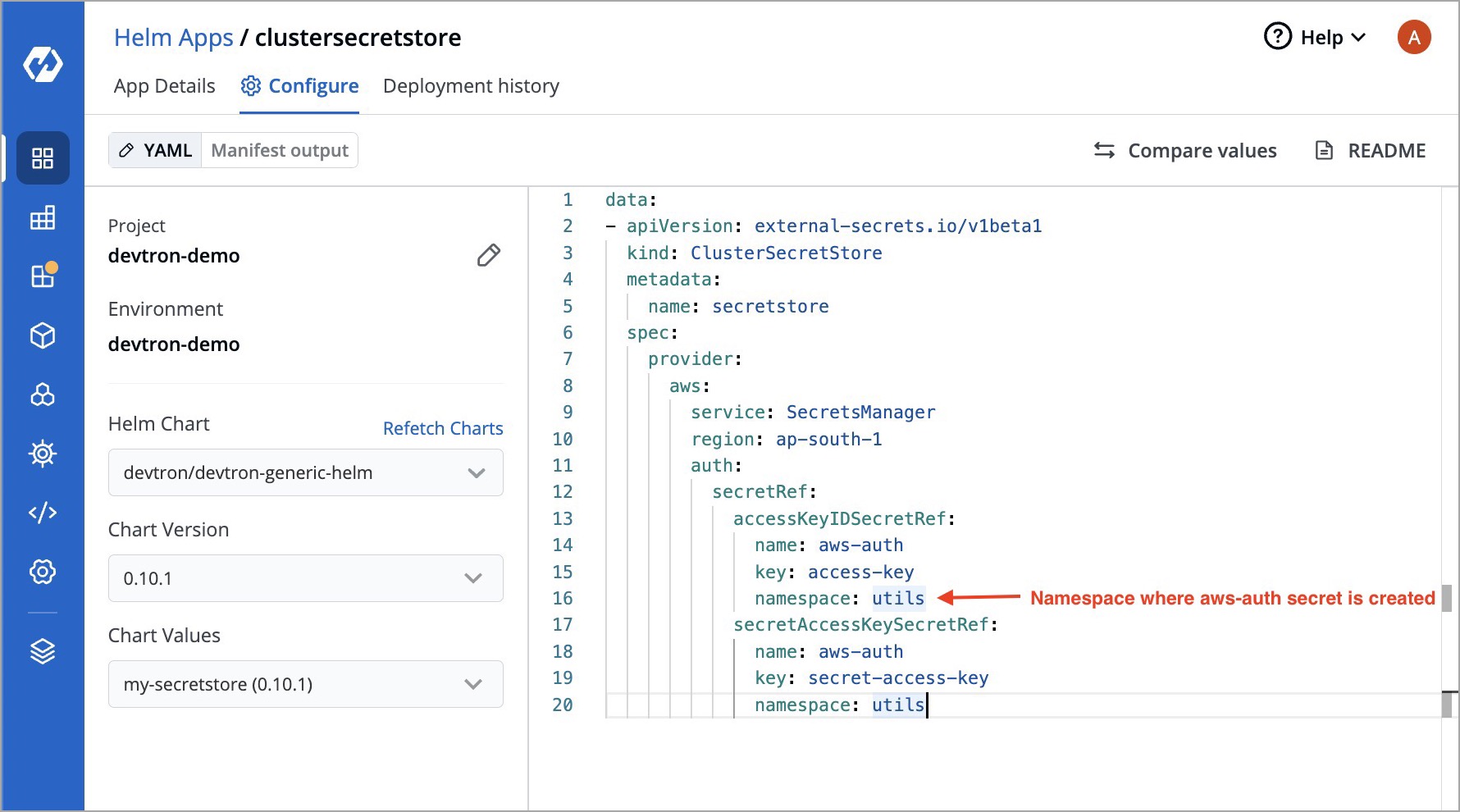Open the Resource Browser cube icon

42,335
